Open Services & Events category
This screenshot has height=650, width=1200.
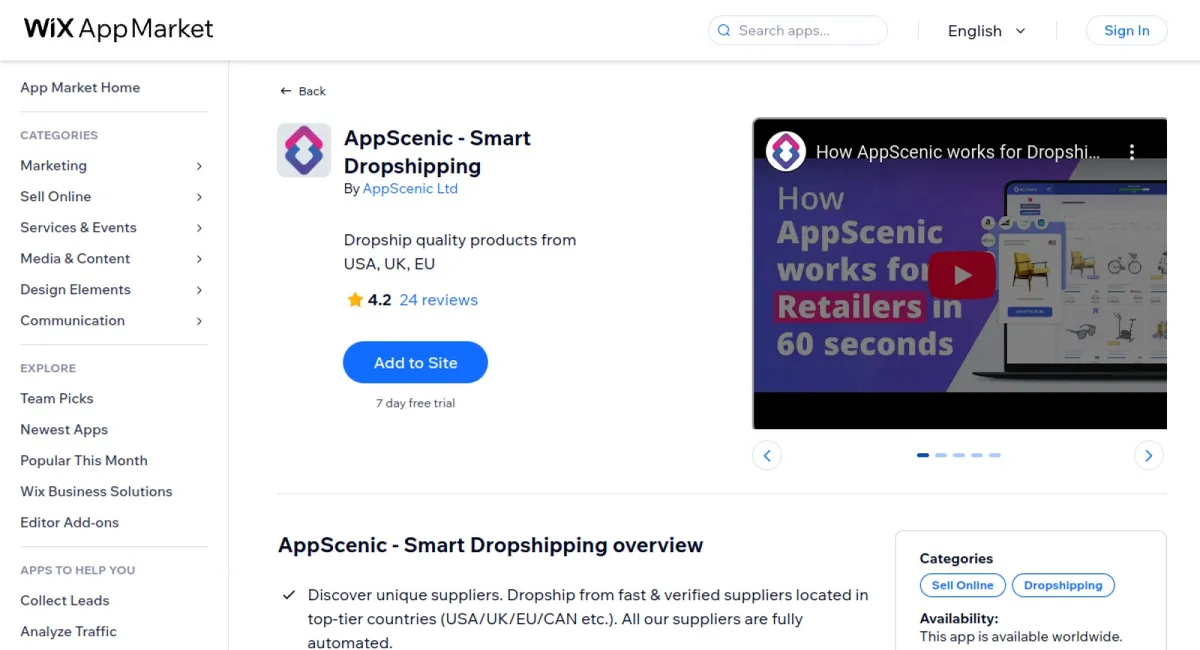point(79,228)
